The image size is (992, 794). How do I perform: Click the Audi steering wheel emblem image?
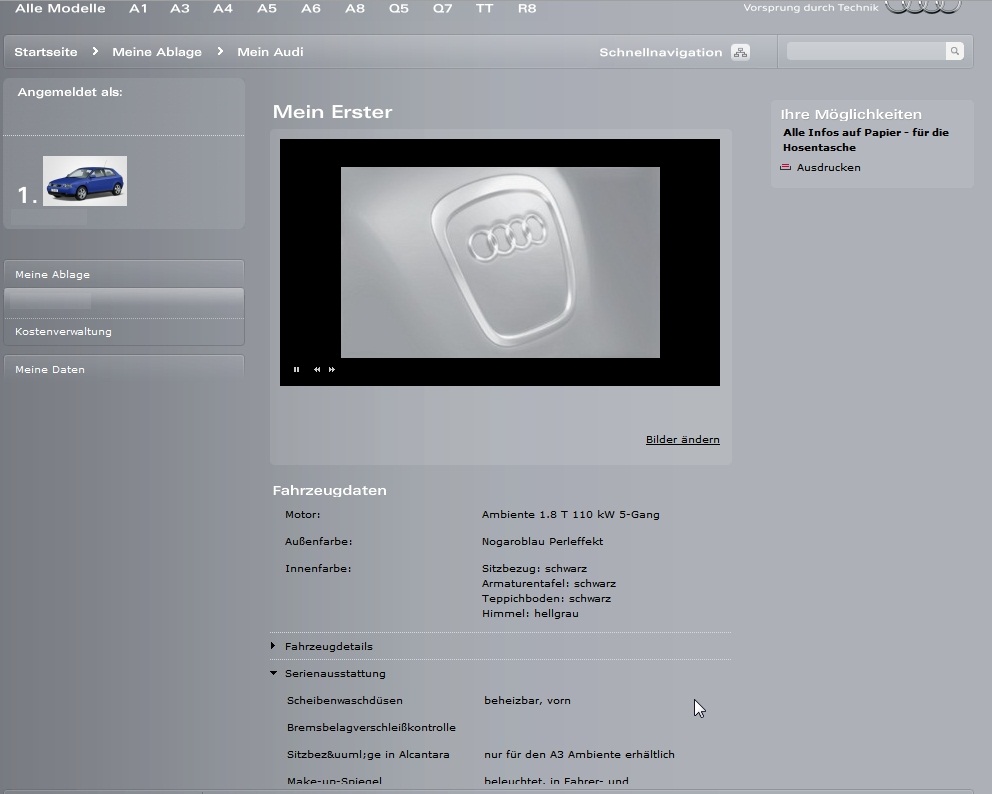[x=500, y=262]
